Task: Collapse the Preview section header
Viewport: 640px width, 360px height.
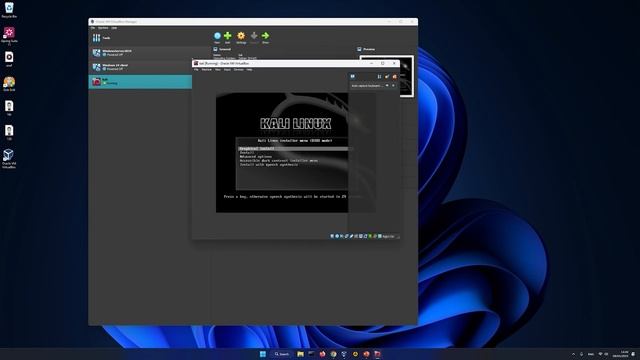Action: (366, 49)
